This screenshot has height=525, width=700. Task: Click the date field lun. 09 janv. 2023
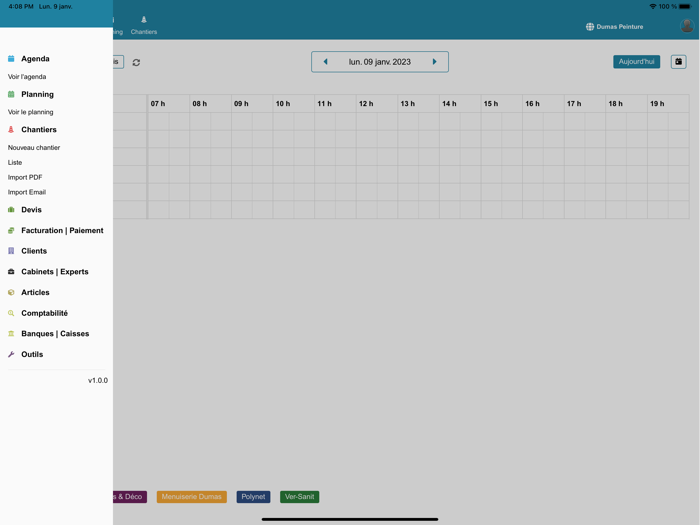380,62
